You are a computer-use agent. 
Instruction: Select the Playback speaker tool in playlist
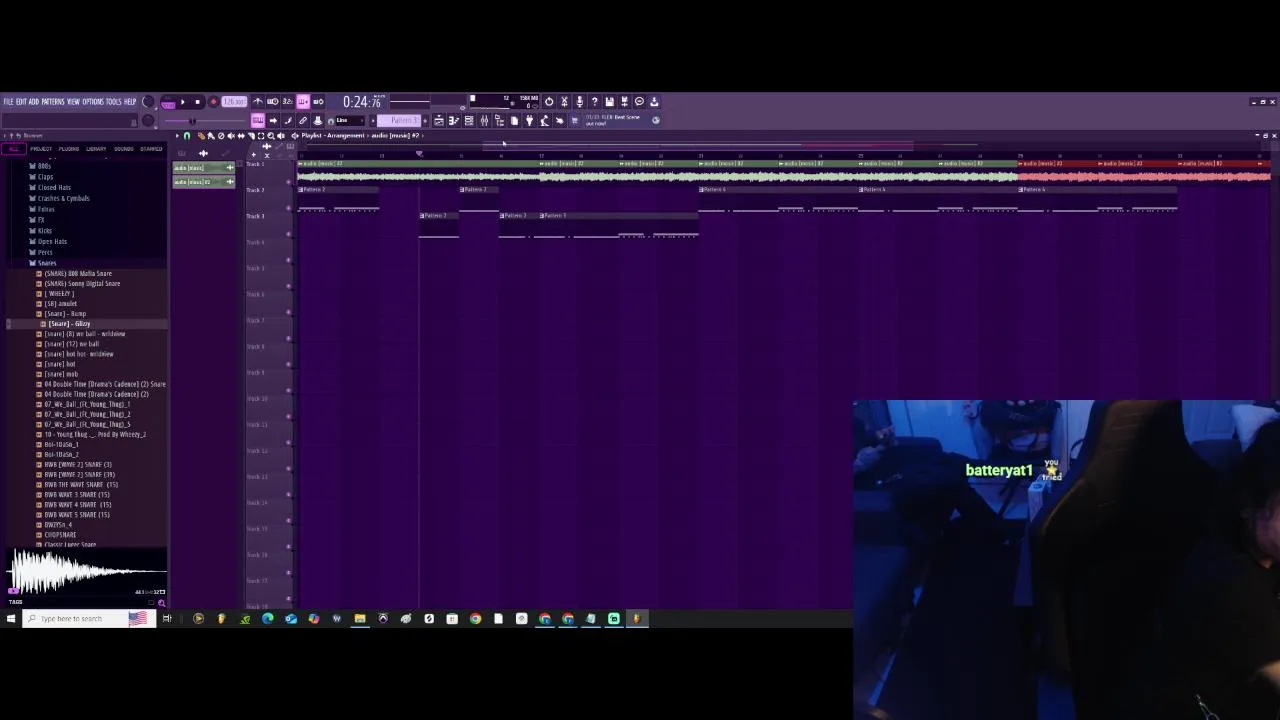pos(281,135)
